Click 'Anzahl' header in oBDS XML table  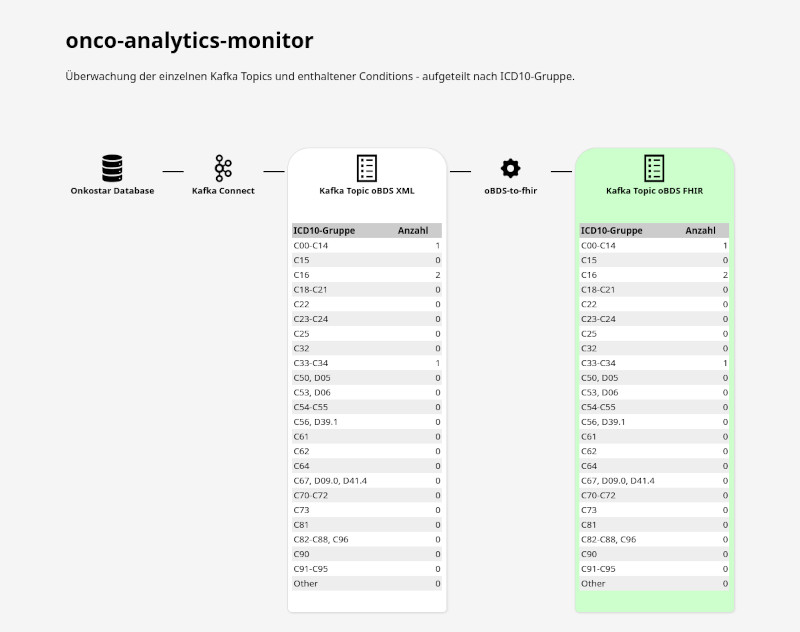(413, 231)
